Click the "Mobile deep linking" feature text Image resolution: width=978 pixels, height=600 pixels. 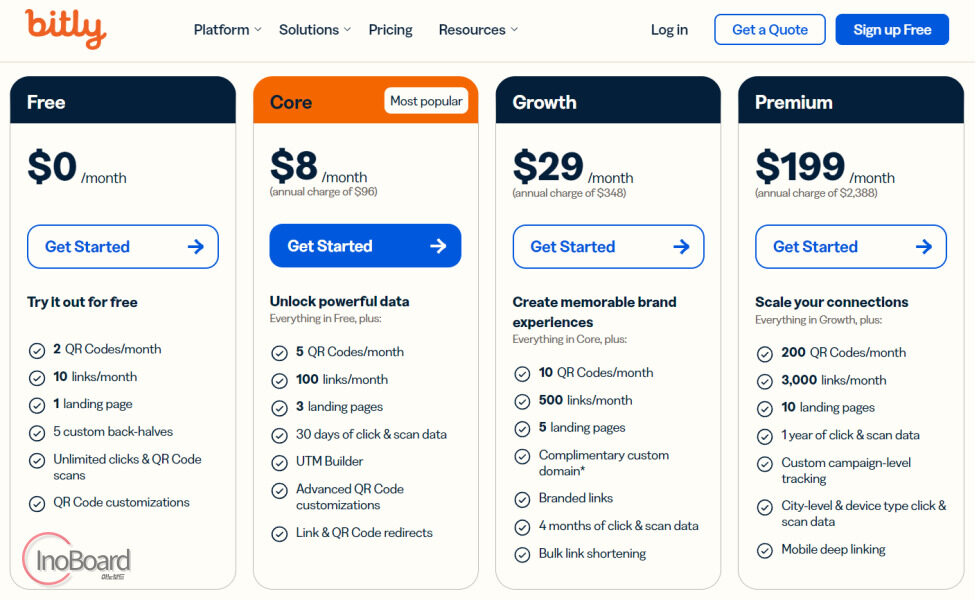[833, 549]
